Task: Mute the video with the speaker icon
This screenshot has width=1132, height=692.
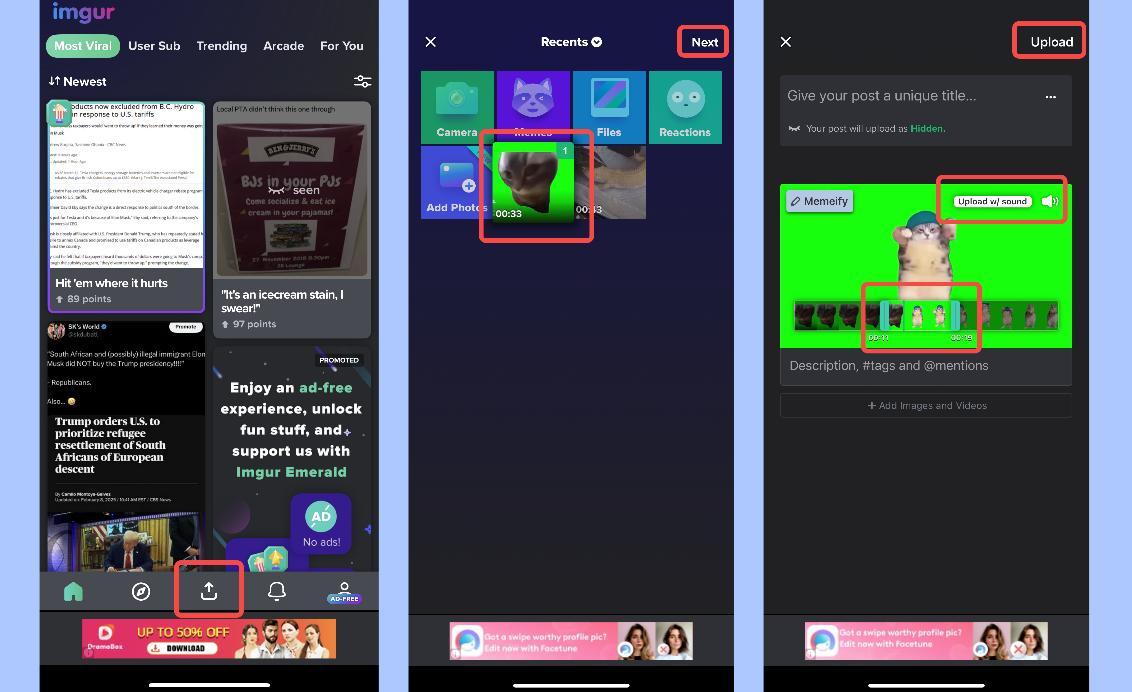Action: click(1048, 200)
